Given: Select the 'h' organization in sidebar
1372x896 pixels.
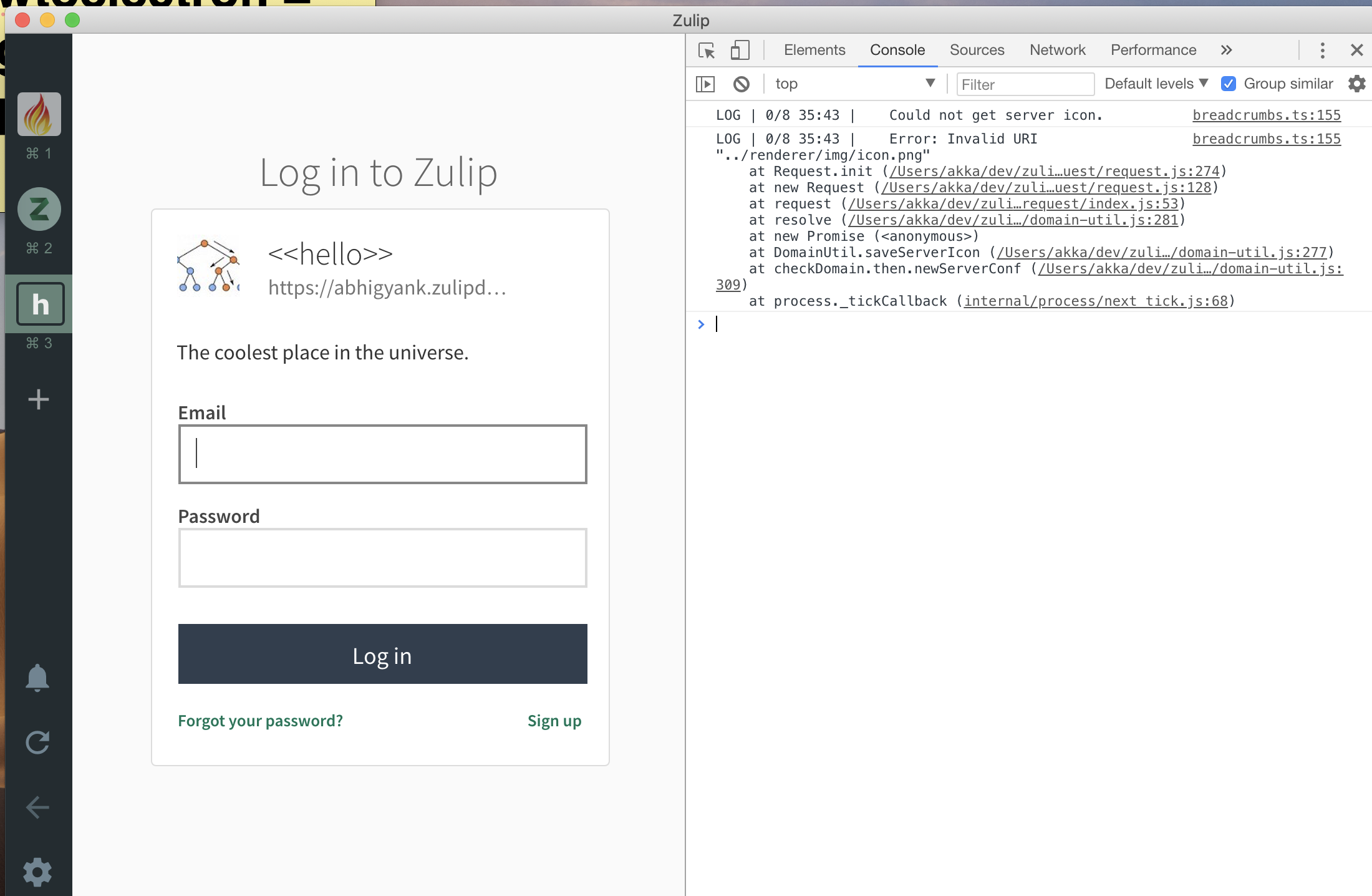Looking at the screenshot, I should pos(40,304).
